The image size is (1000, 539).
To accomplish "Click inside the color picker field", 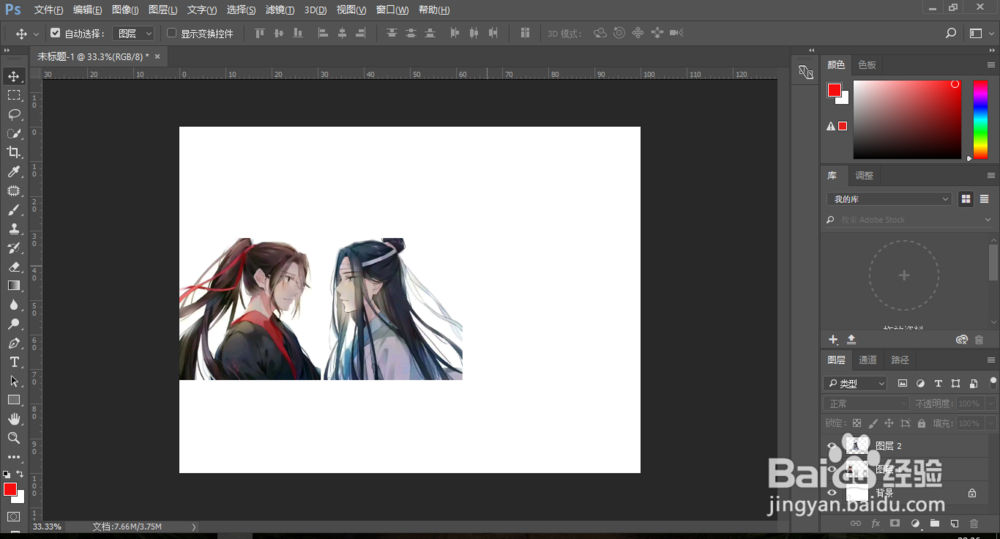I will click(907, 119).
